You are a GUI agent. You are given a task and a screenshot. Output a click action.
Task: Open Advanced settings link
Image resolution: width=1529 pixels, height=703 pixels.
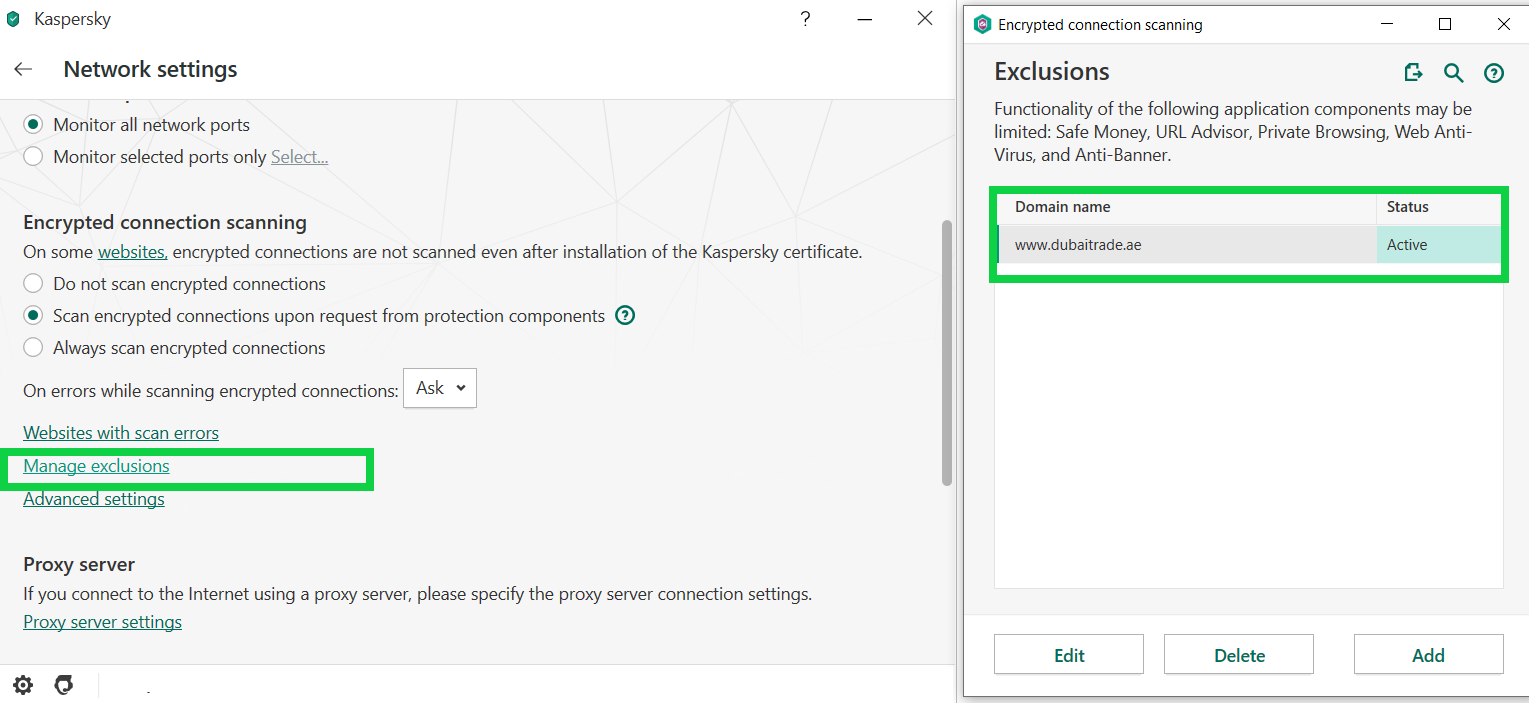click(x=94, y=499)
